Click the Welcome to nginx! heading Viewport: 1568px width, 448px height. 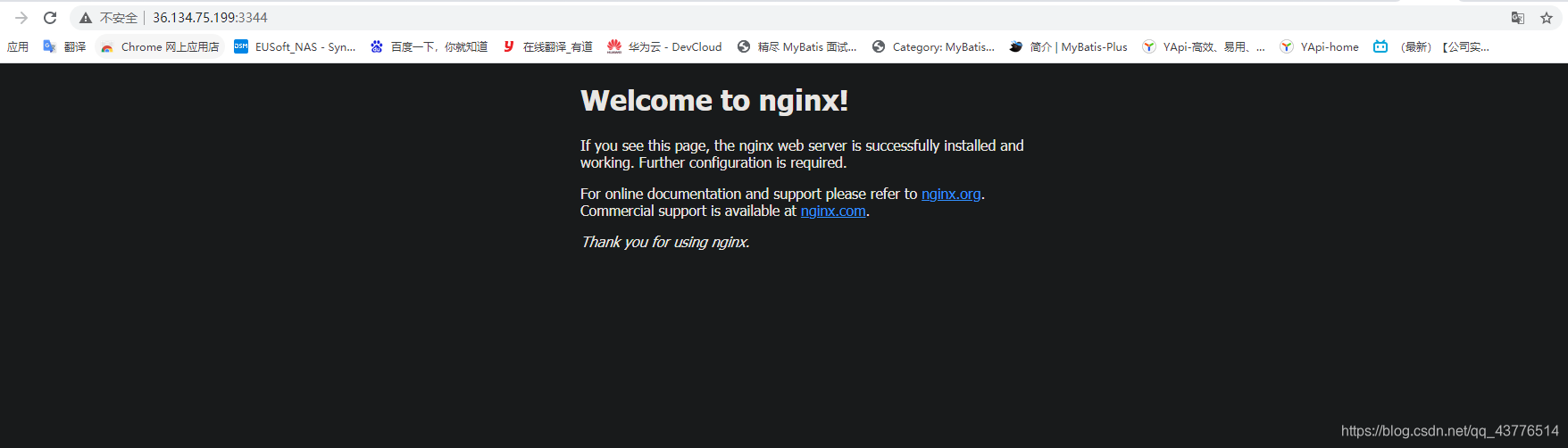click(x=714, y=101)
